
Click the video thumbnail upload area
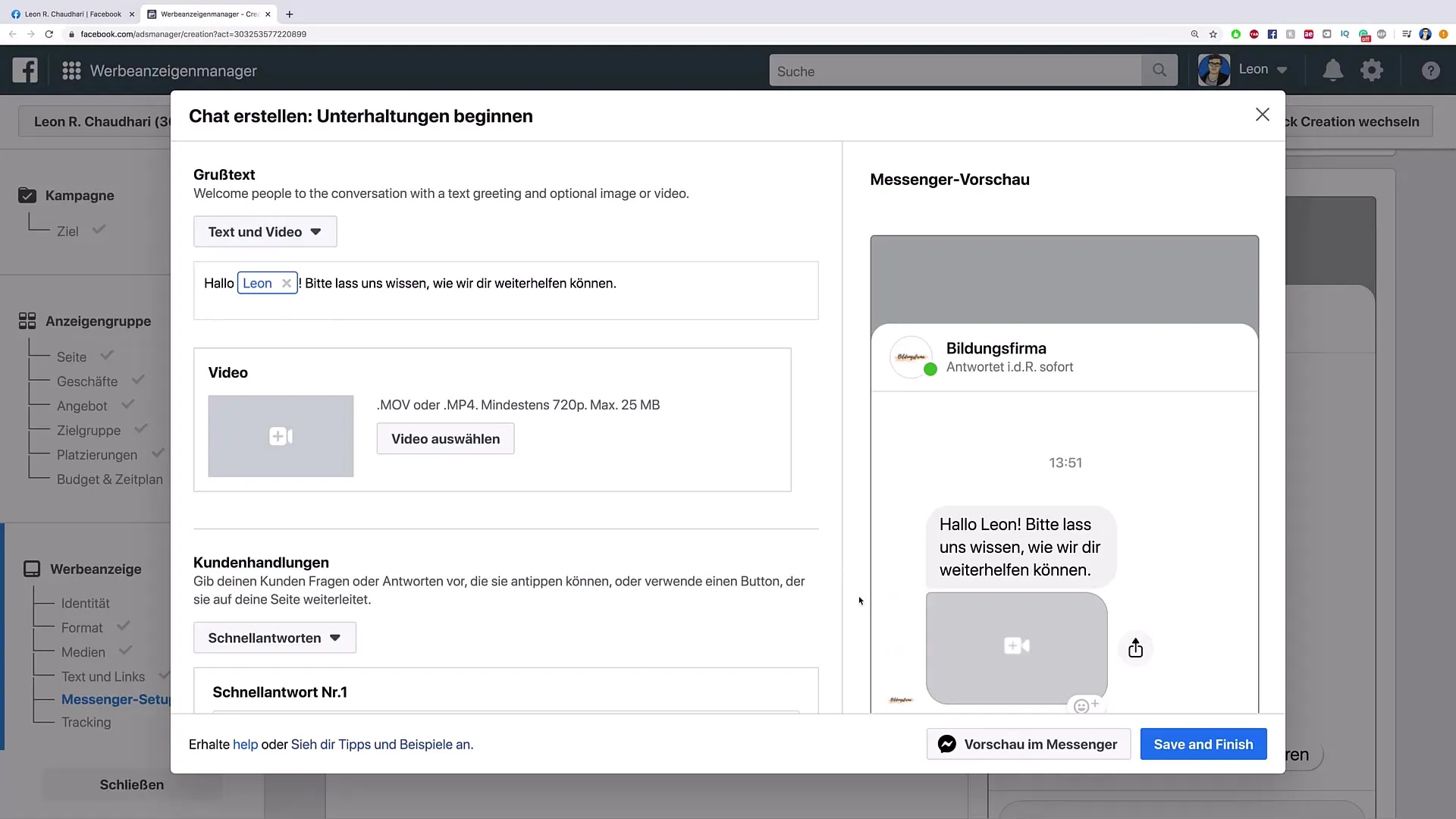(x=281, y=436)
